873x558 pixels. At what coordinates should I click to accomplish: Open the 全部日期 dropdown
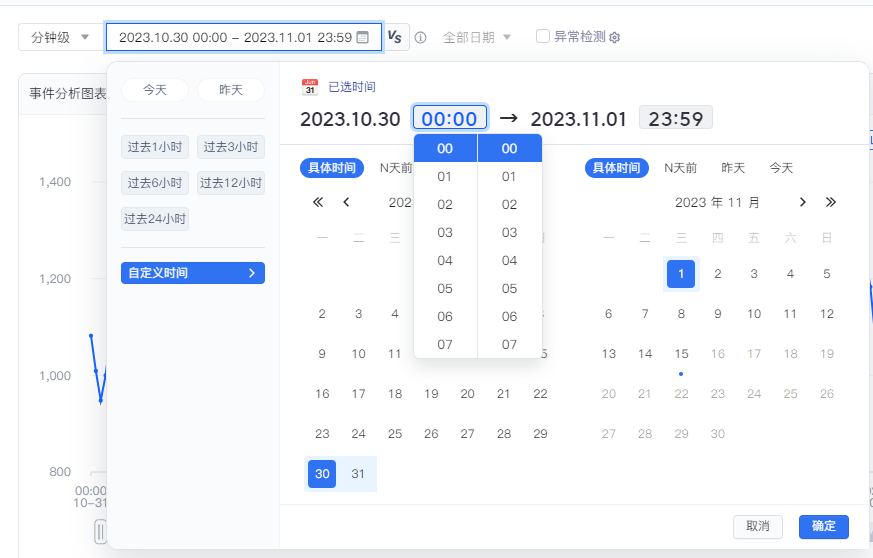(x=477, y=37)
